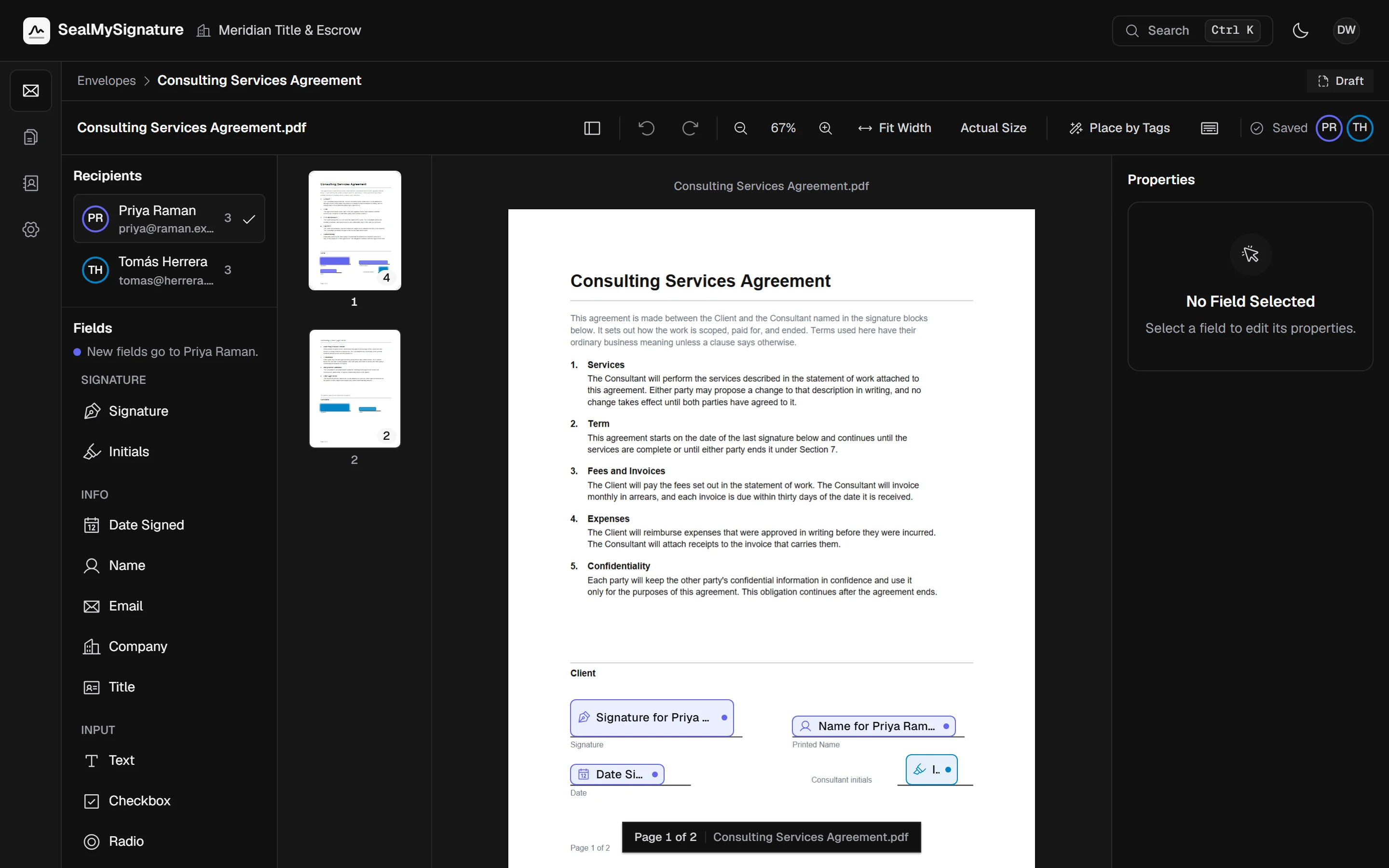Viewport: 1389px width, 868px height.
Task: Zoom out of the document
Action: tap(740, 128)
